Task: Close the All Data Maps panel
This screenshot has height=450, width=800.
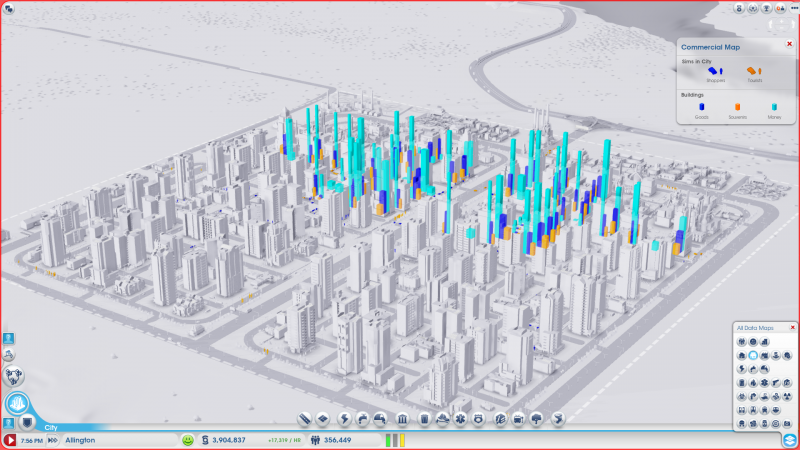Action: pos(792,327)
